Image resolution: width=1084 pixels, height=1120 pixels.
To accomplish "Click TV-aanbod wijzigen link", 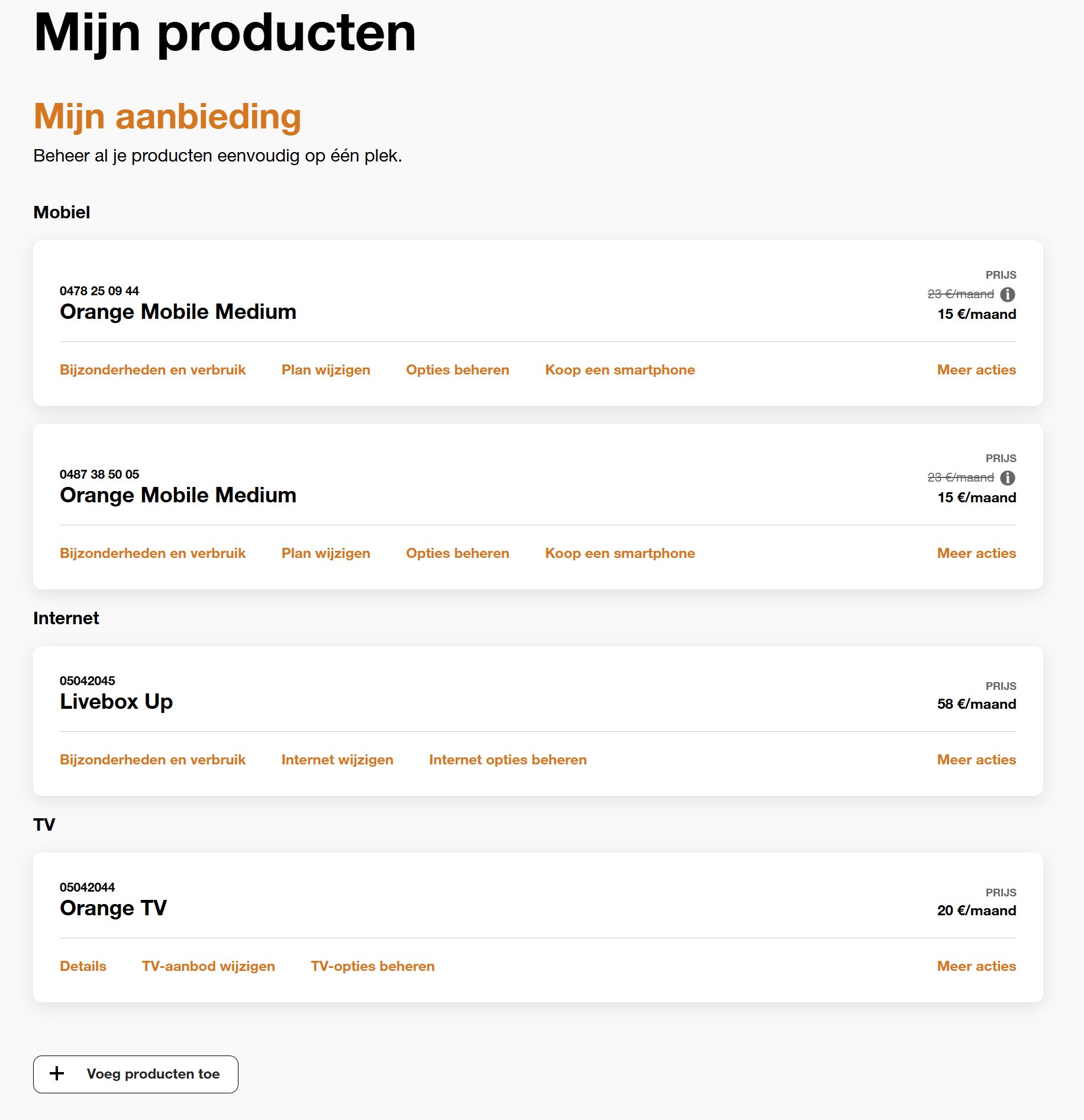I will [x=208, y=966].
